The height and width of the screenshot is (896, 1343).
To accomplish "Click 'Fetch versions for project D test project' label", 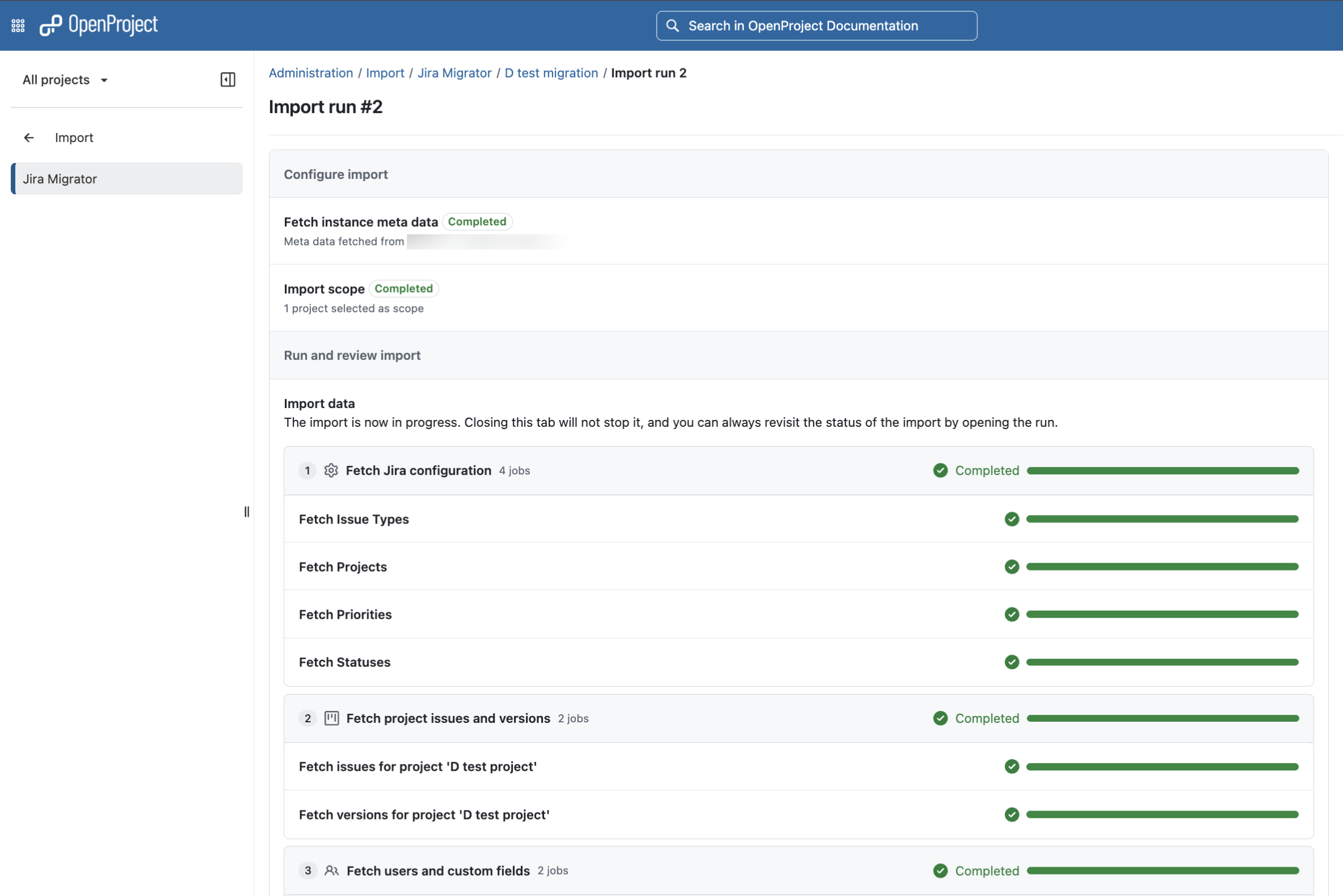I will click(424, 815).
